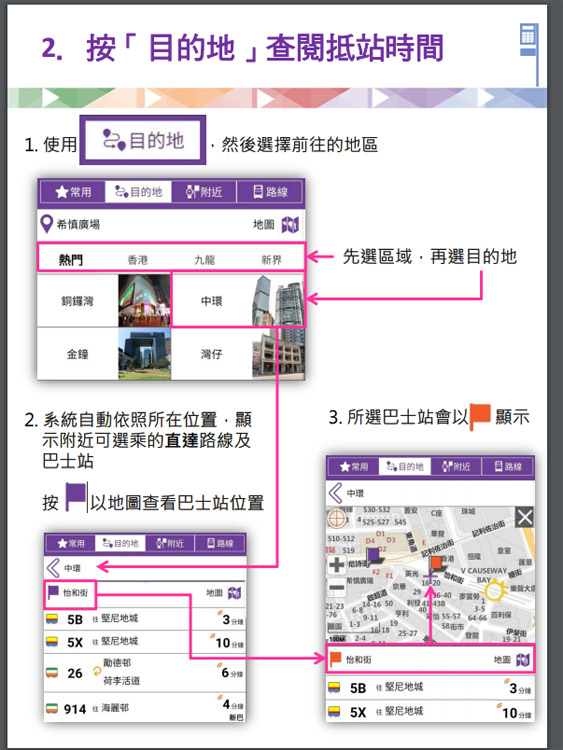The height and width of the screenshot is (750, 563).
Task: Click the purple location pin icon
Action: (46, 224)
